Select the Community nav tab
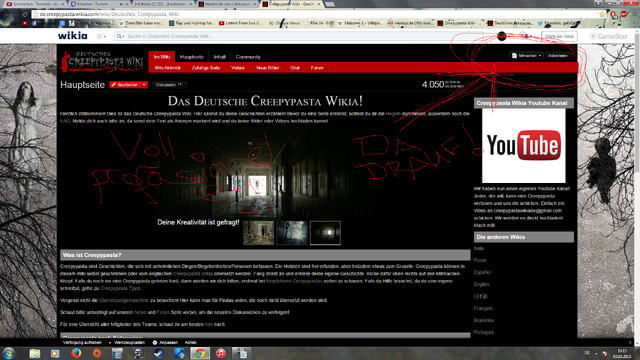 click(x=248, y=57)
